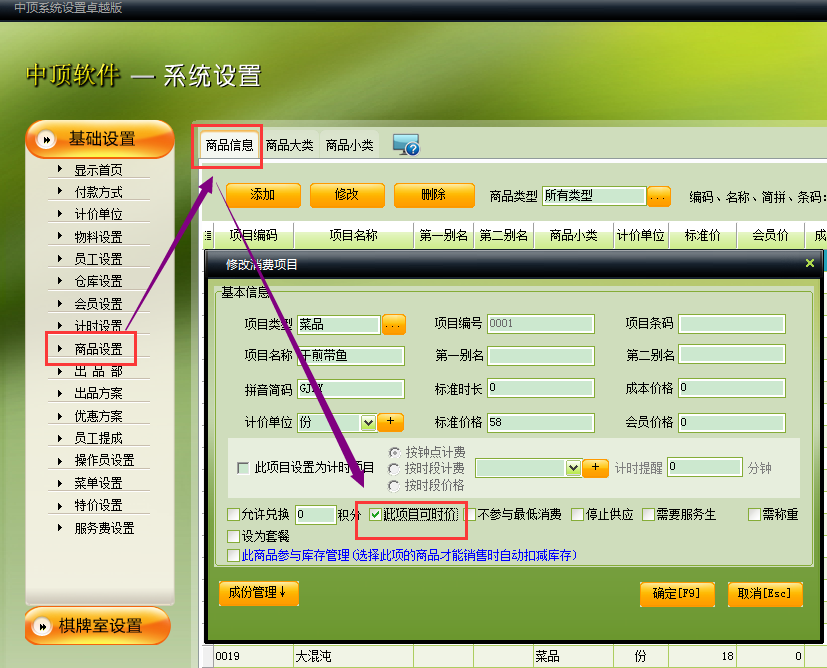The width and height of the screenshot is (827, 668).
Task: Click the 删除 button
Action: [434, 195]
